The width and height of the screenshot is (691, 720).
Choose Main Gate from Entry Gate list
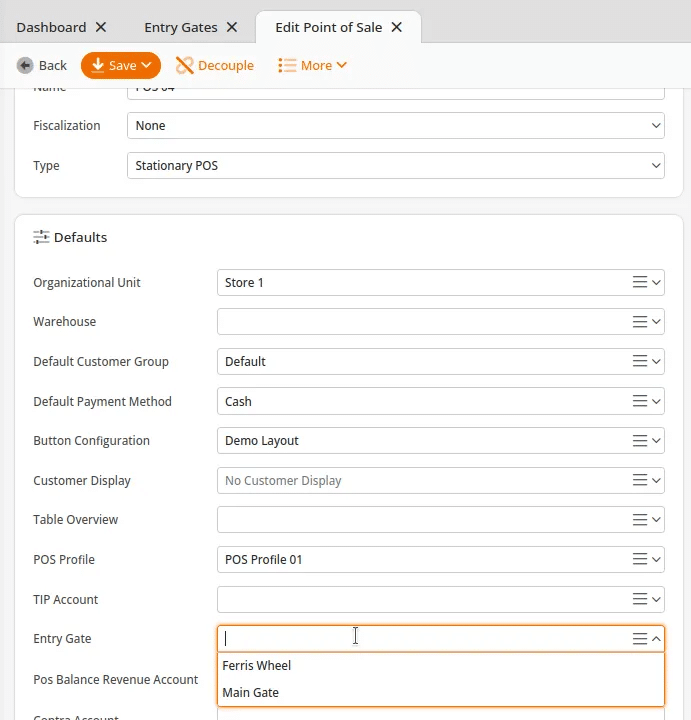click(441, 692)
